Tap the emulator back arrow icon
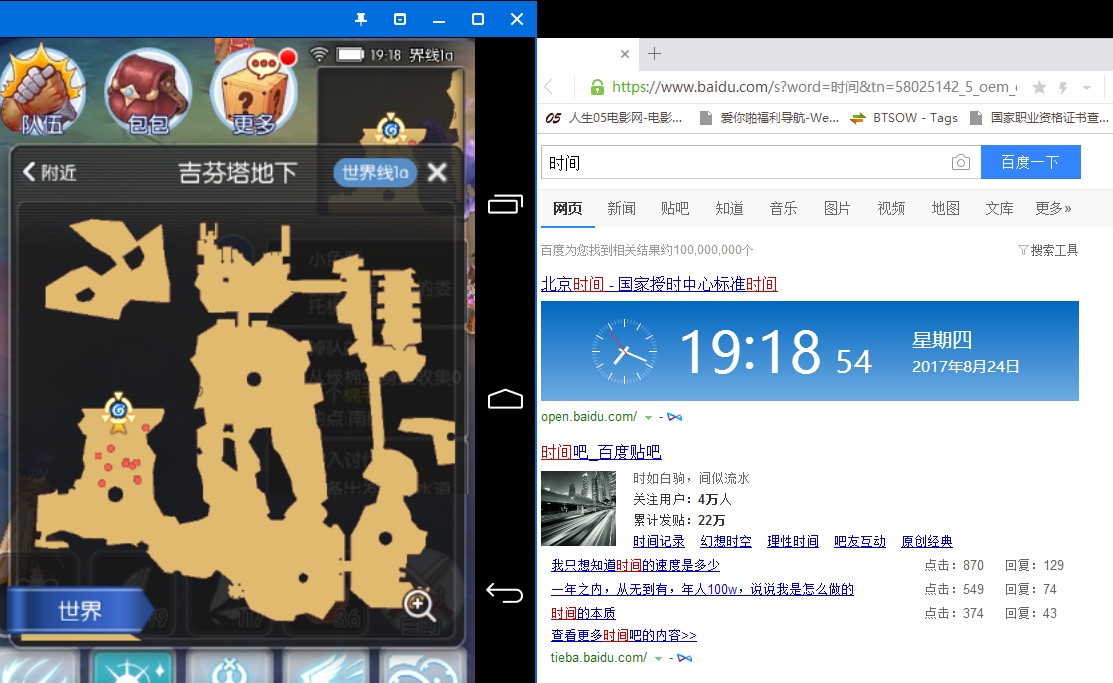 [x=505, y=592]
